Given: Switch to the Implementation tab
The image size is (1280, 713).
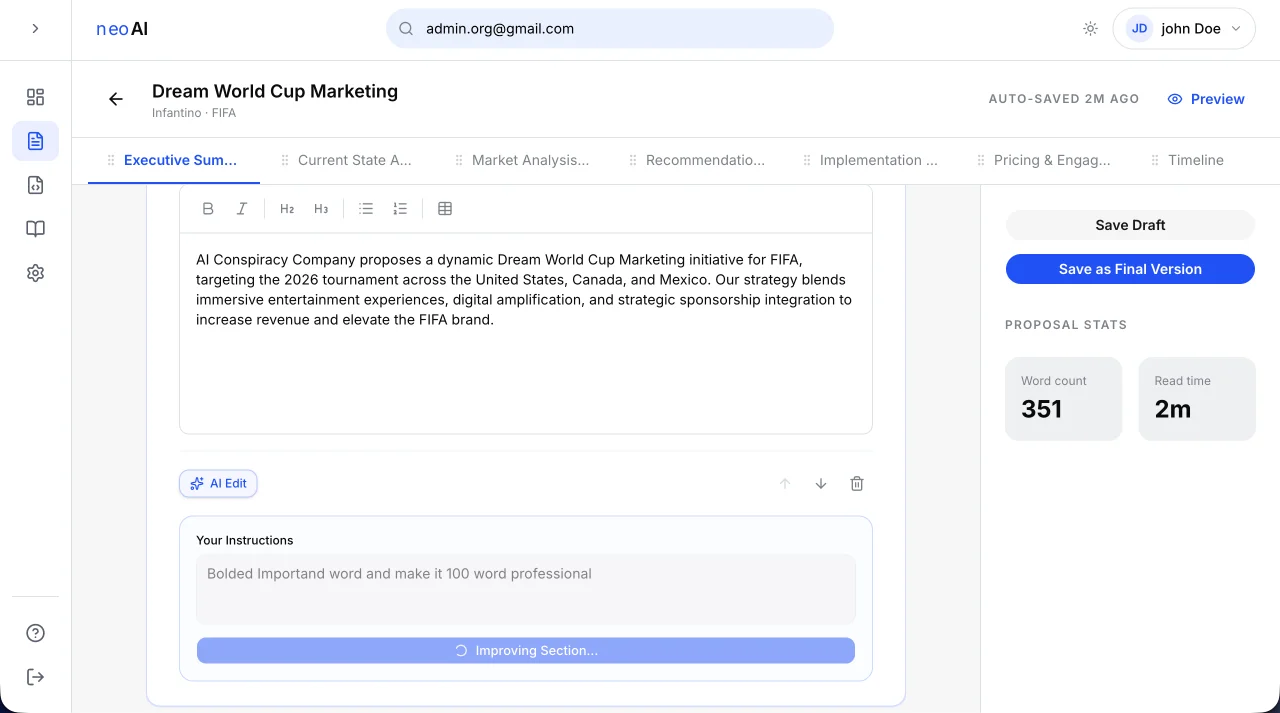Looking at the screenshot, I should 869,160.
